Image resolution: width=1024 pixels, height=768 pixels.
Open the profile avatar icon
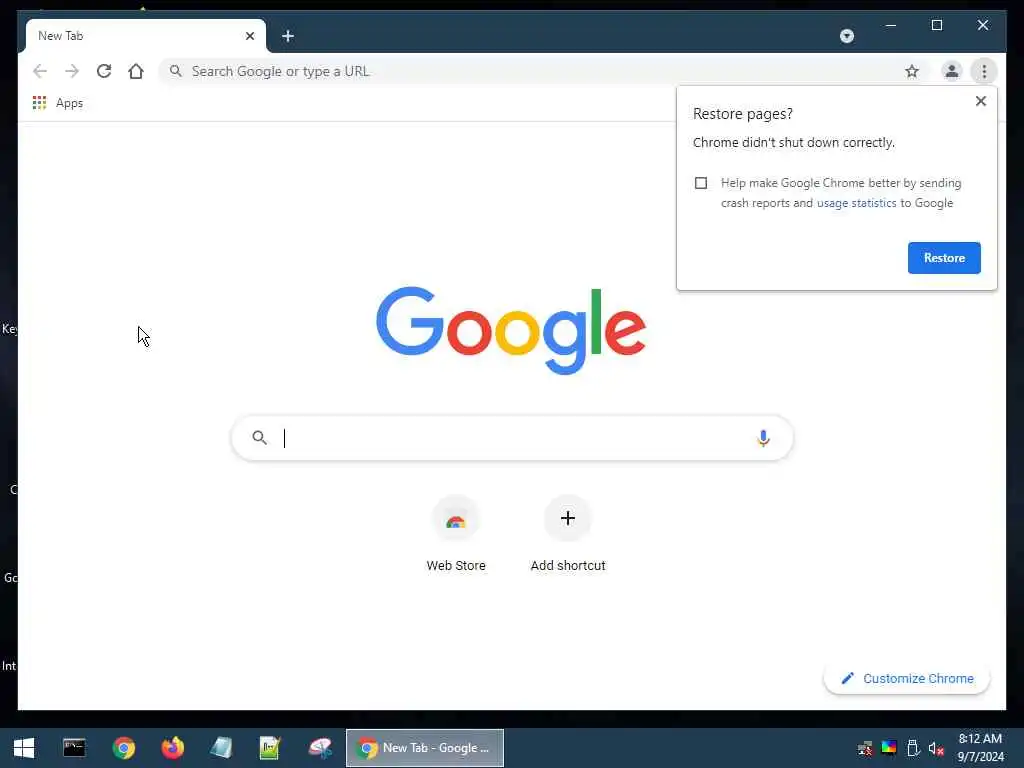coord(952,71)
